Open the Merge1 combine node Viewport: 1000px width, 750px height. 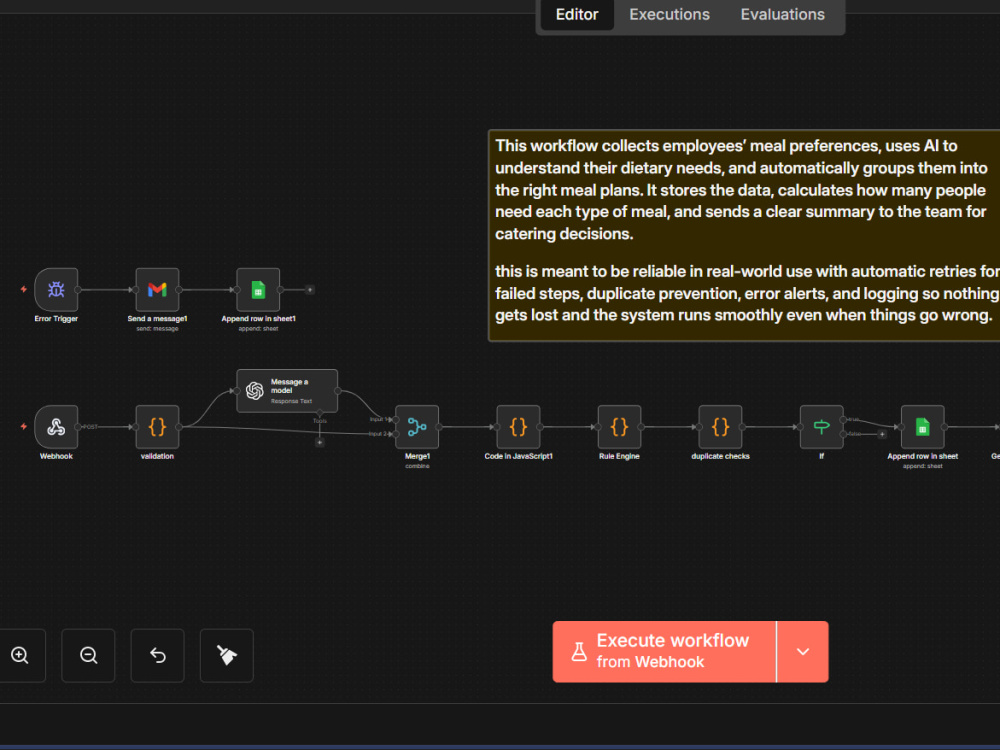417,427
